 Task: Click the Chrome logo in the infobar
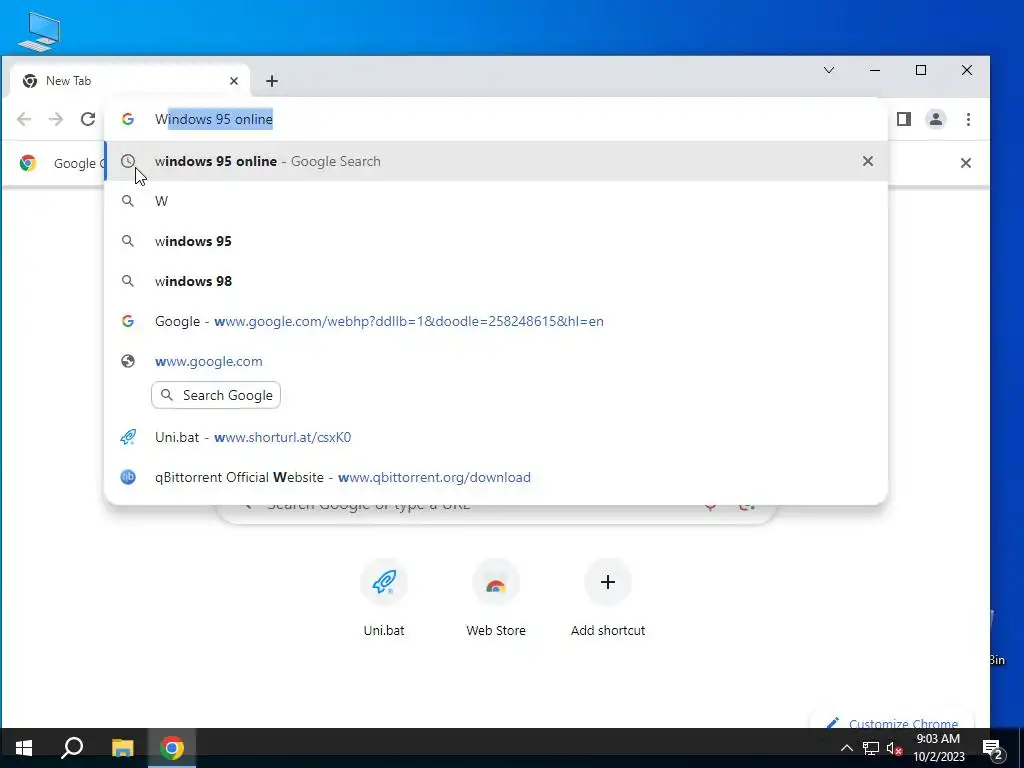(27, 163)
